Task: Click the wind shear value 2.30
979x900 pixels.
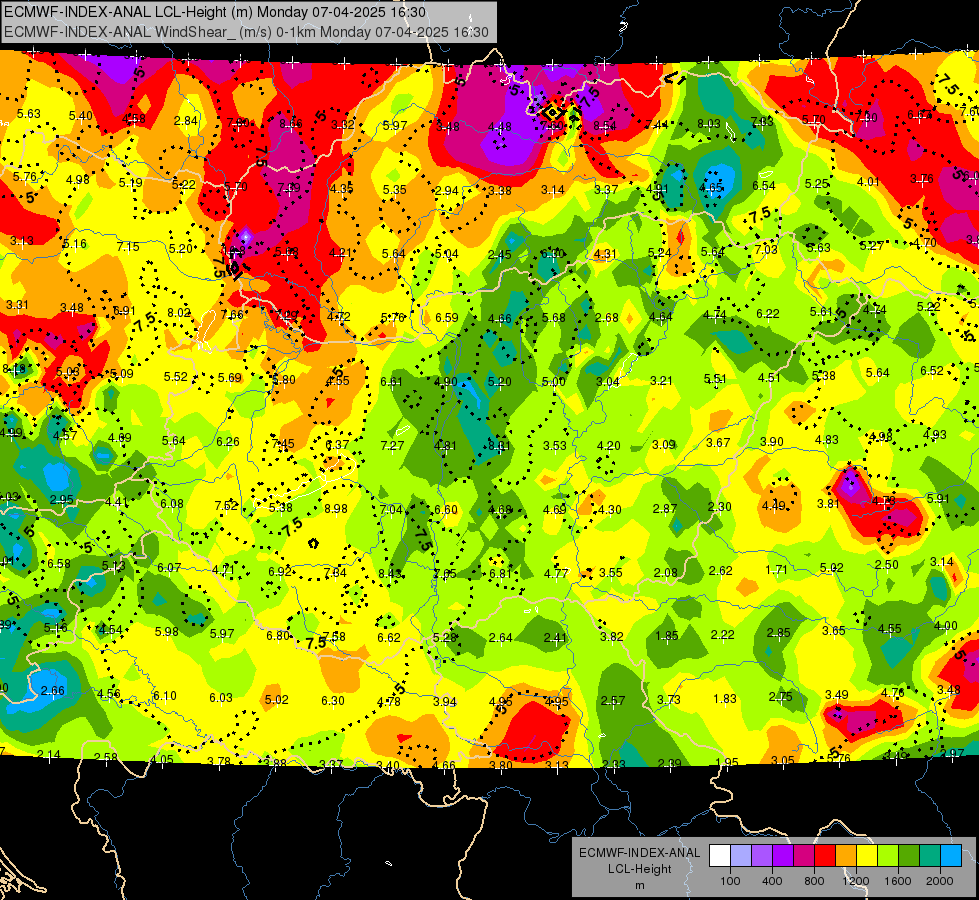Action: [720, 507]
